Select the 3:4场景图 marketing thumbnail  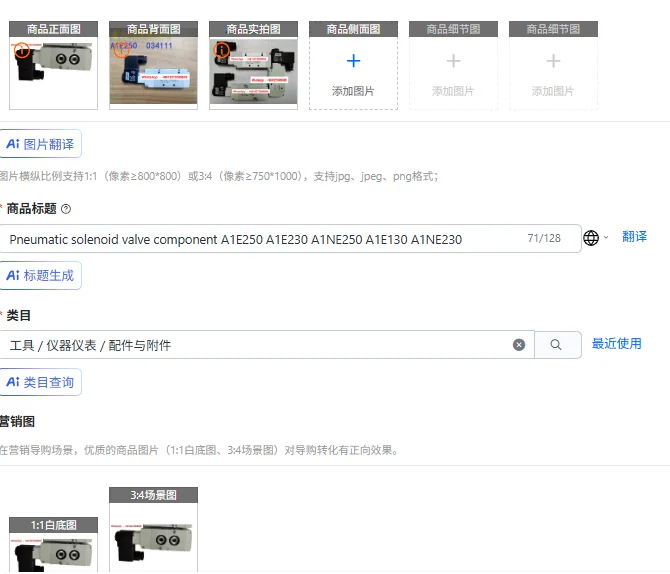click(153, 530)
